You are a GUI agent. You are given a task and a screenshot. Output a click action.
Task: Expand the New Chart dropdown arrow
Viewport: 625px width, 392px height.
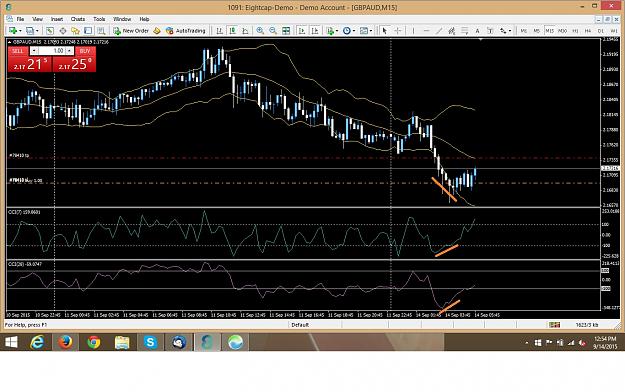tap(20, 31)
